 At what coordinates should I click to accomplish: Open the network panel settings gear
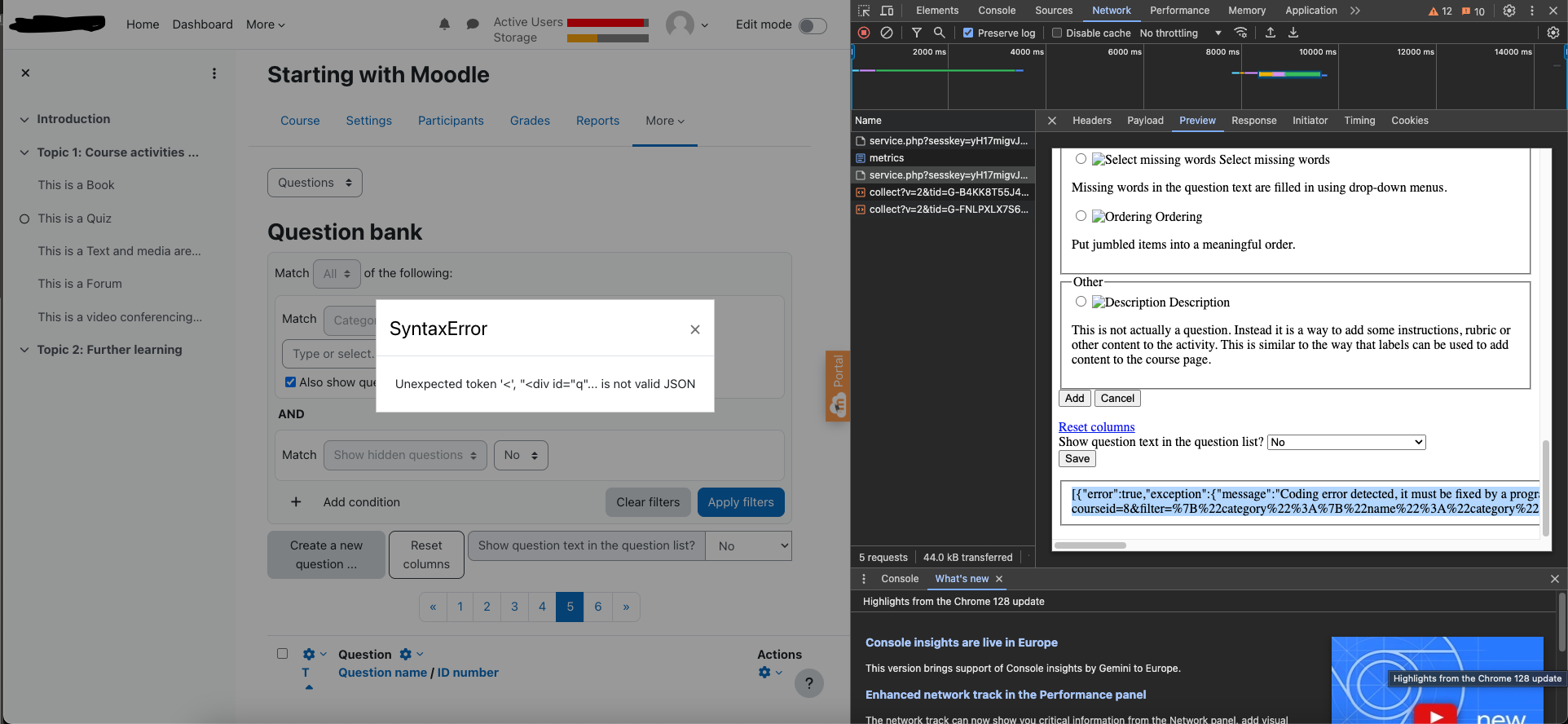coord(1553,33)
